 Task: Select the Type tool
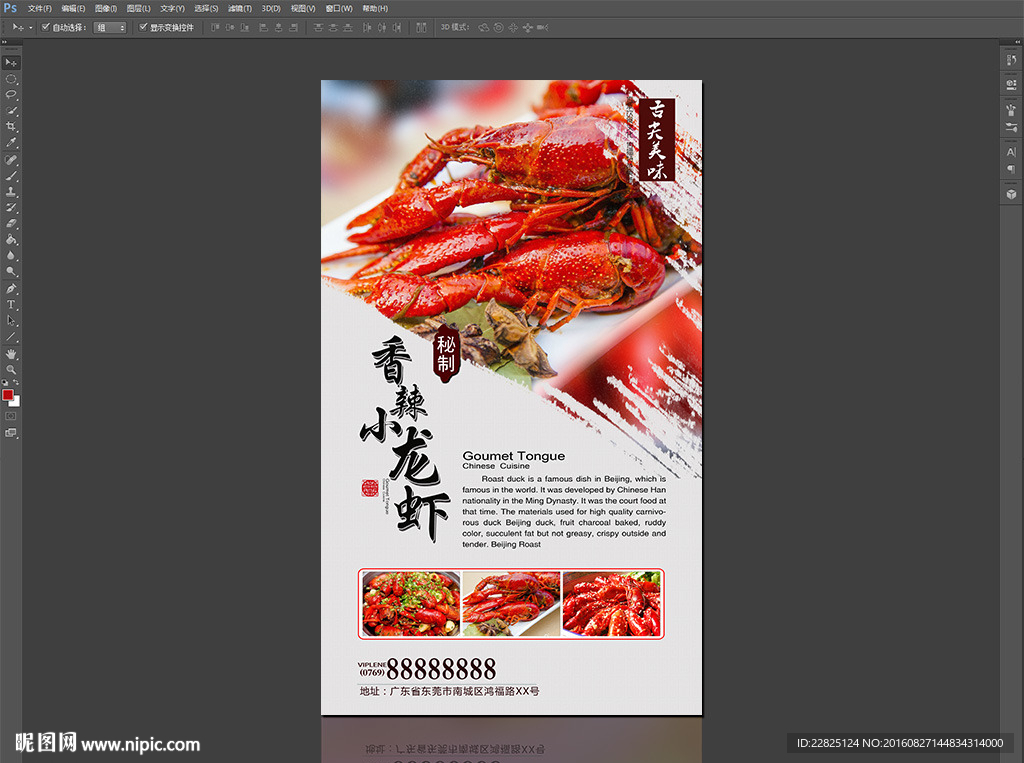click(11, 304)
